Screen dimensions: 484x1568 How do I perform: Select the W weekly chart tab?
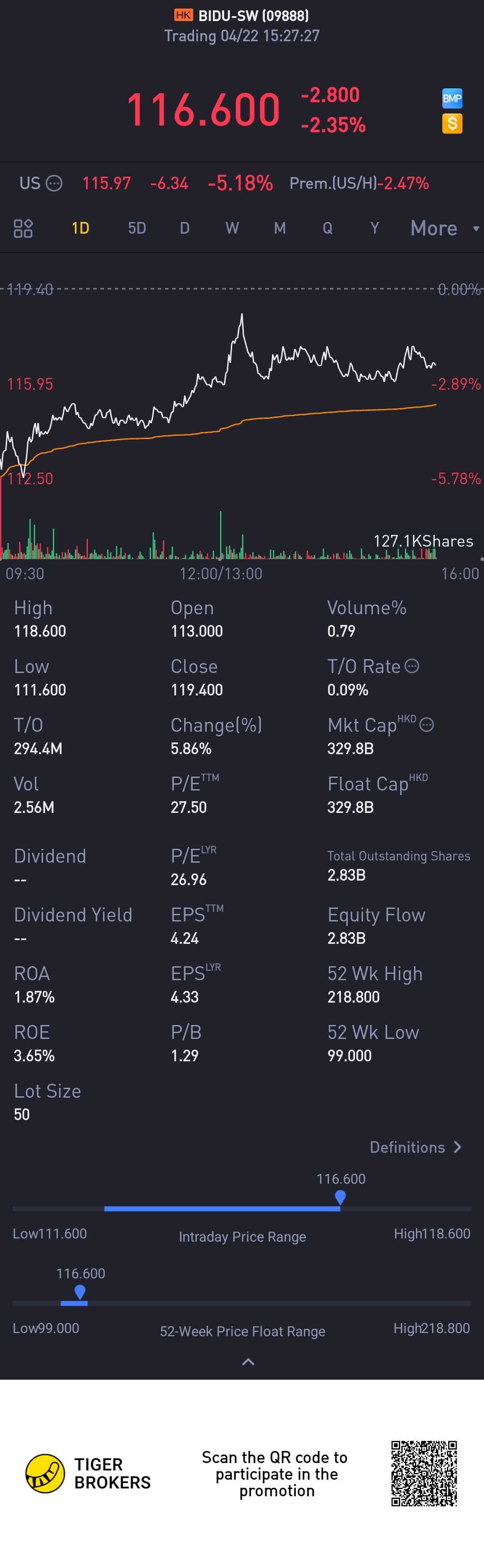[x=232, y=228]
